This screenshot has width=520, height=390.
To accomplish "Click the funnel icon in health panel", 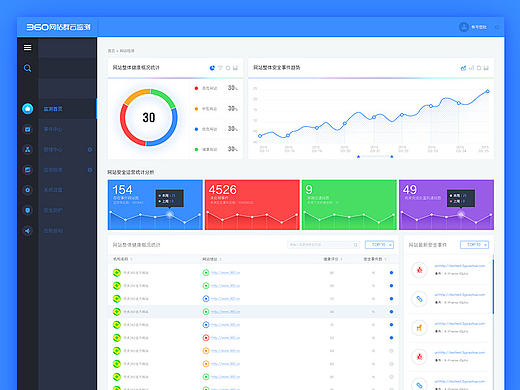I will [x=220, y=68].
